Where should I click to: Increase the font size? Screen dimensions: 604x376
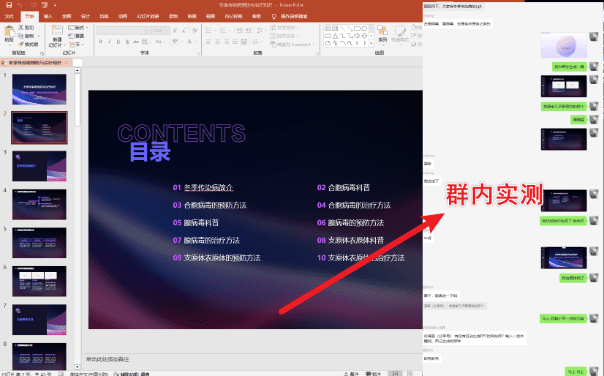175,30
